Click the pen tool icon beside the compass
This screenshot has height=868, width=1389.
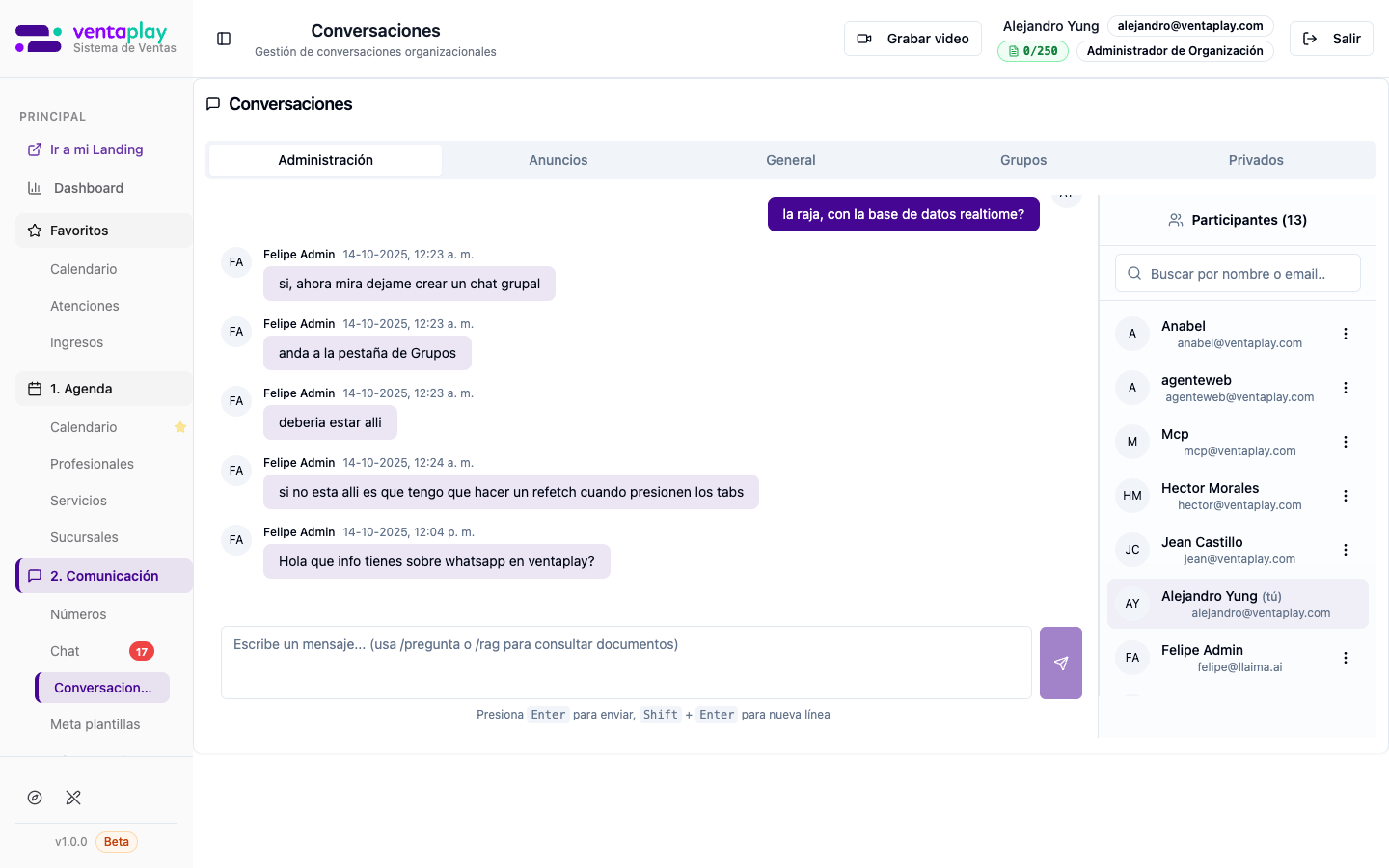pyautogui.click(x=73, y=798)
